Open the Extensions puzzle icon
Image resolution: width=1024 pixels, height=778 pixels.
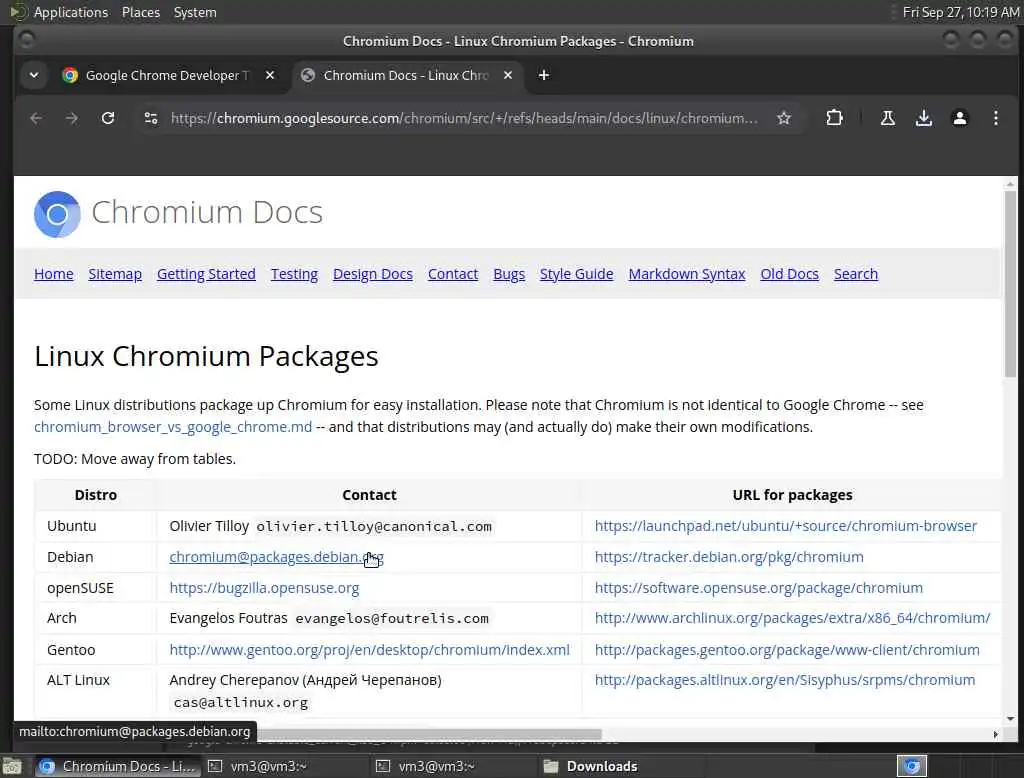click(834, 118)
